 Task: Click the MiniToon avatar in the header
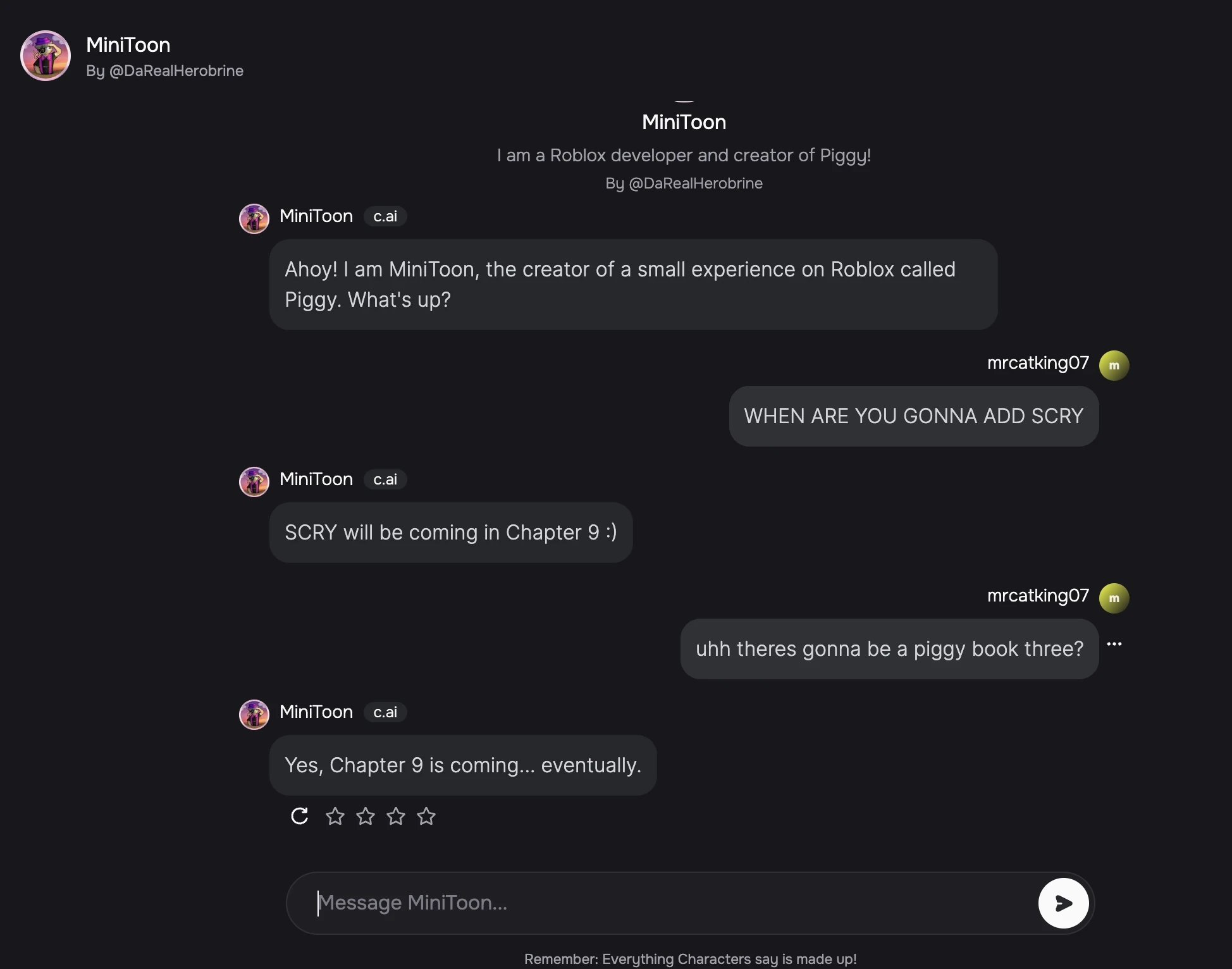46,56
